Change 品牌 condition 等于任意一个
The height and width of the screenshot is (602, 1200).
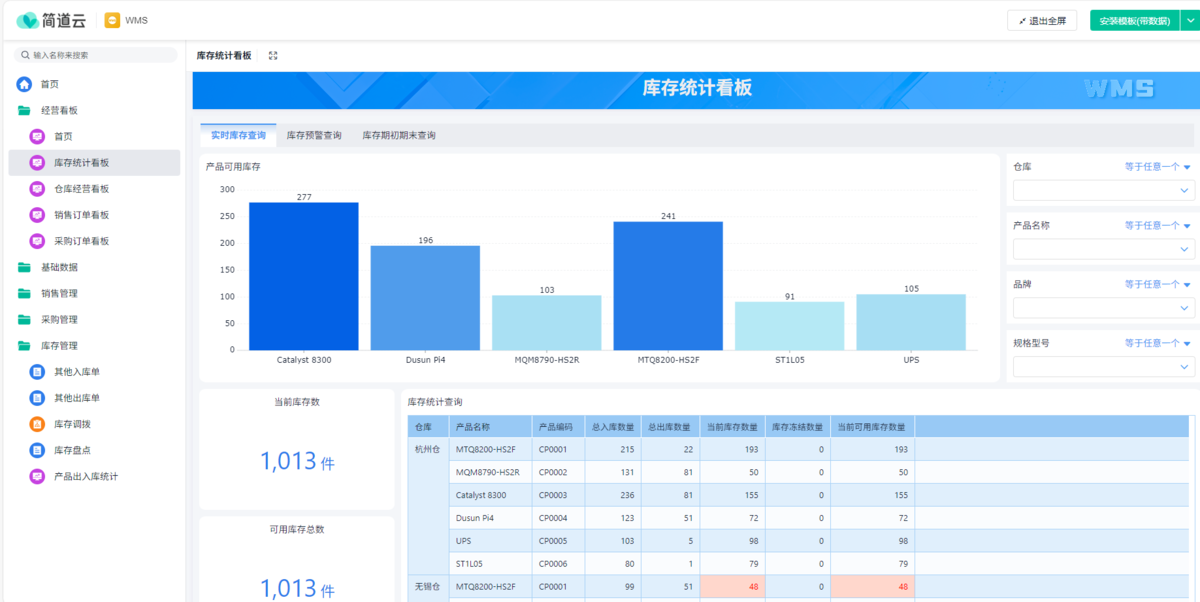(x=1157, y=284)
